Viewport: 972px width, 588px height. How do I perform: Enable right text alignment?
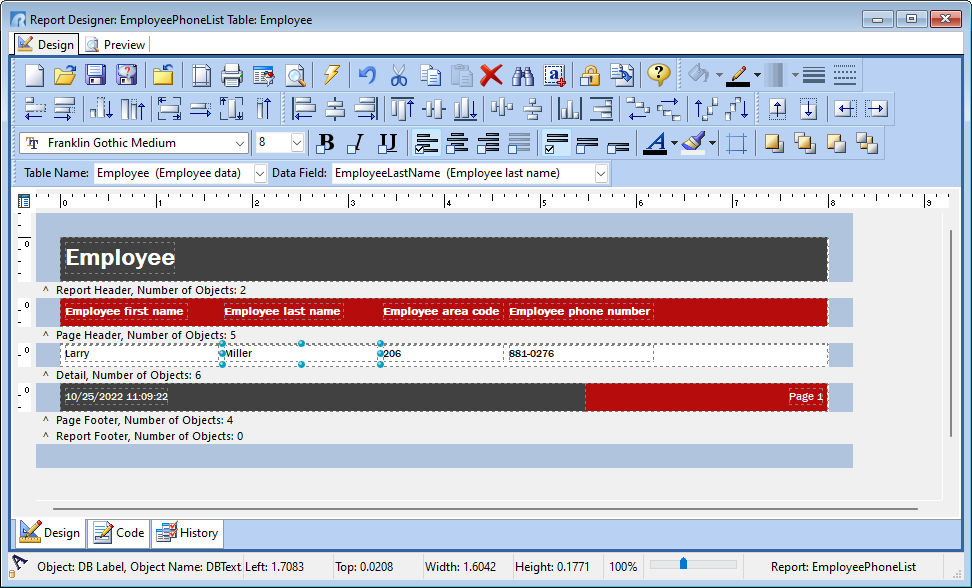(x=488, y=143)
